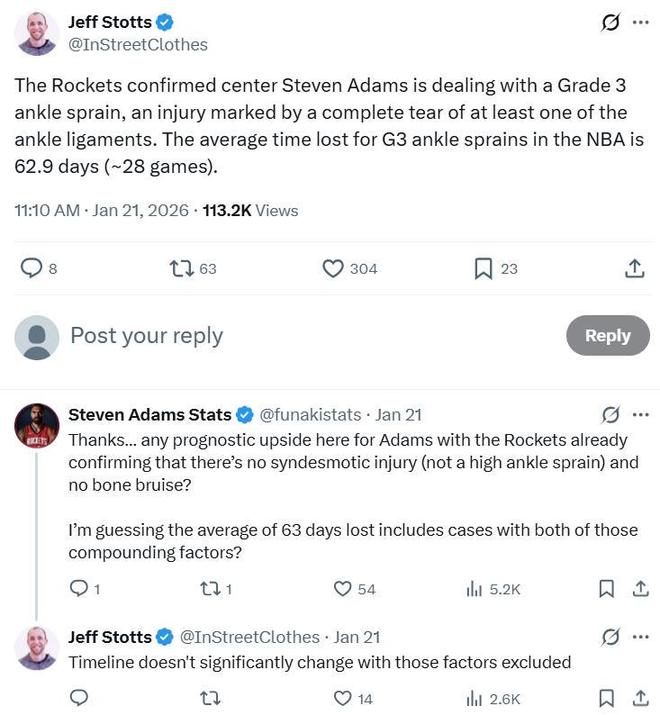Repost the Steven Adams Stats reply

[x=210, y=589]
